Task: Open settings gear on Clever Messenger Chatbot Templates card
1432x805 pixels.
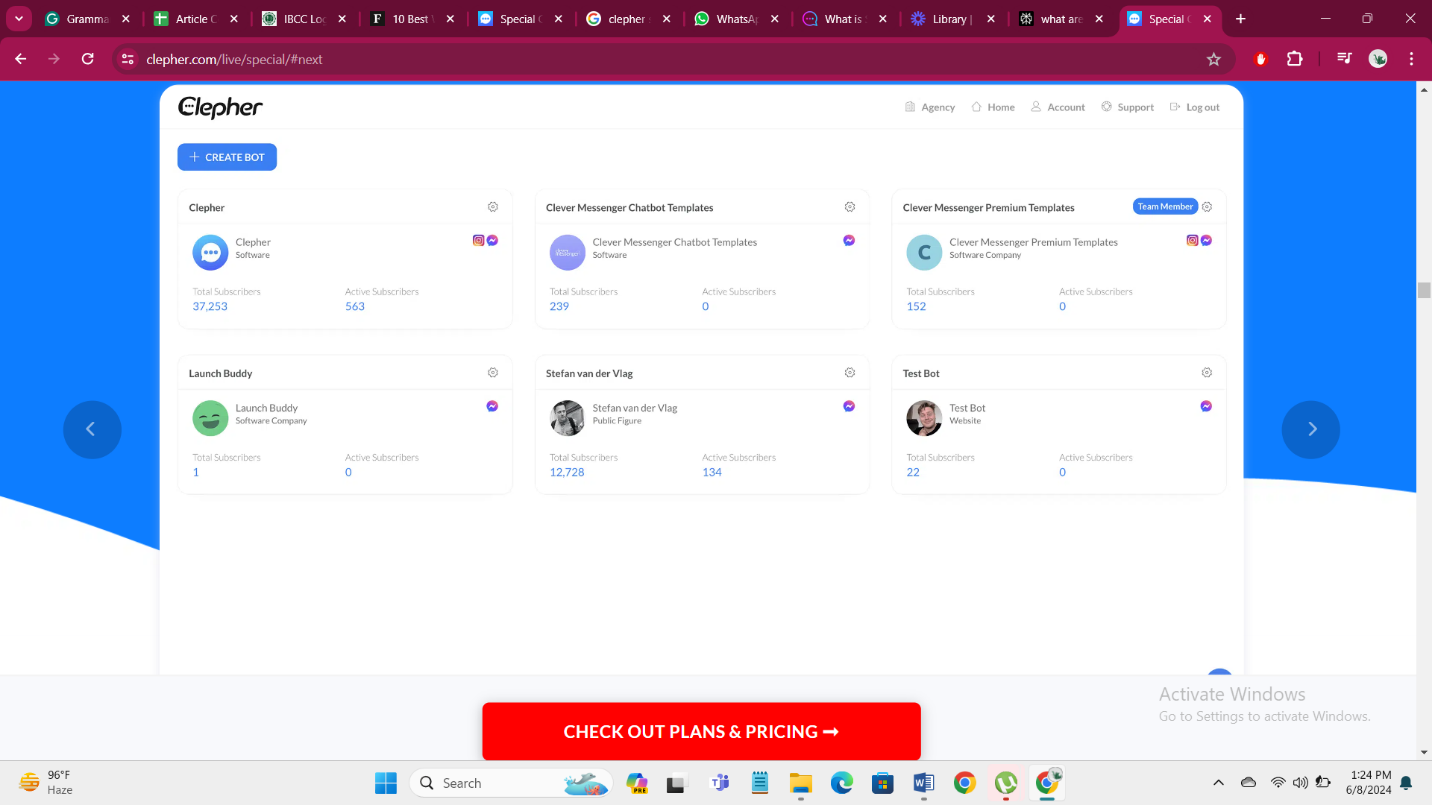Action: 850,207
